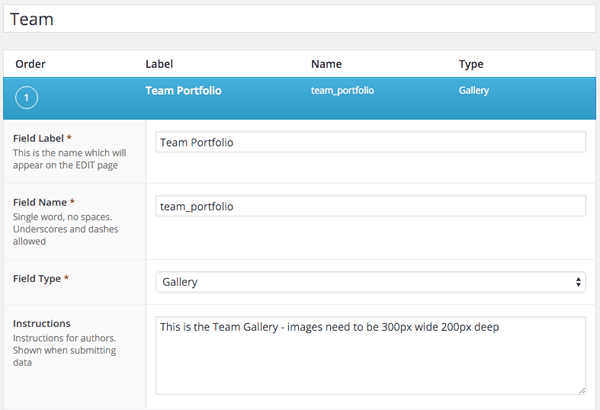
Task: Collapse the Team Portfolio field row title
Action: pyautogui.click(x=183, y=90)
